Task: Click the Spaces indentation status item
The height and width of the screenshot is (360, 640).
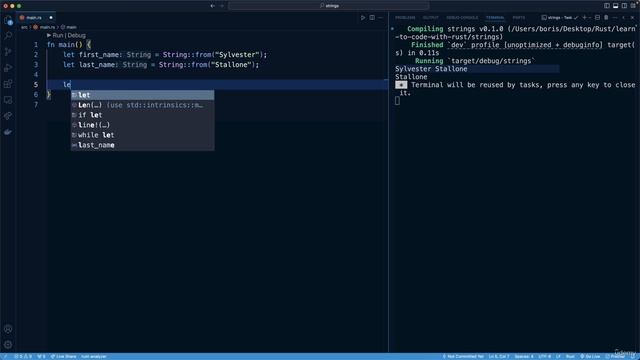Action: point(524,356)
